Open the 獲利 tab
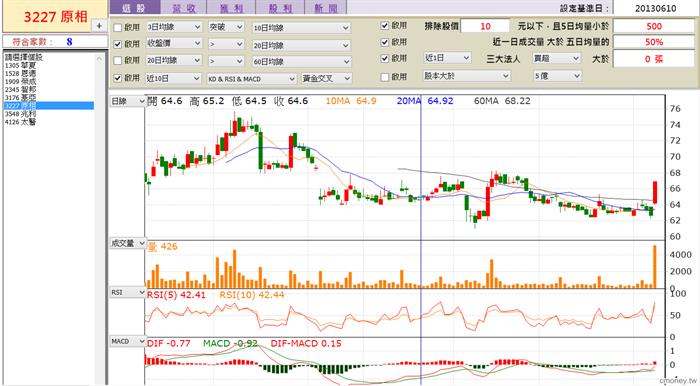700x386 pixels. [232, 7]
